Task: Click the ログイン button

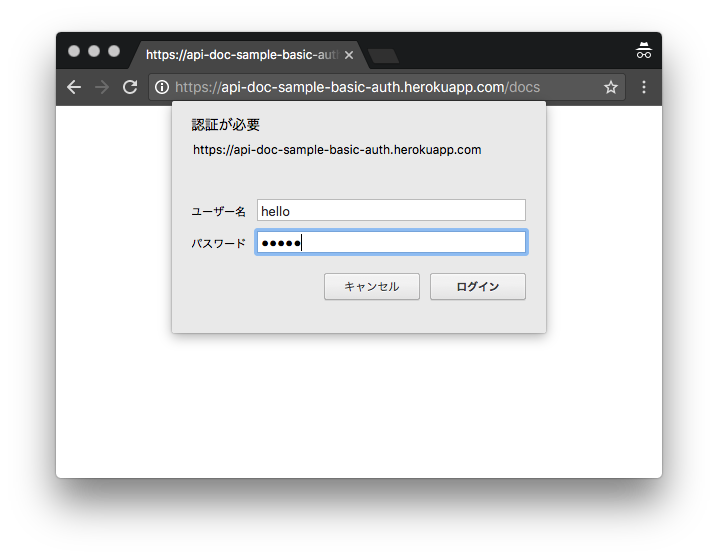Action: [478, 287]
